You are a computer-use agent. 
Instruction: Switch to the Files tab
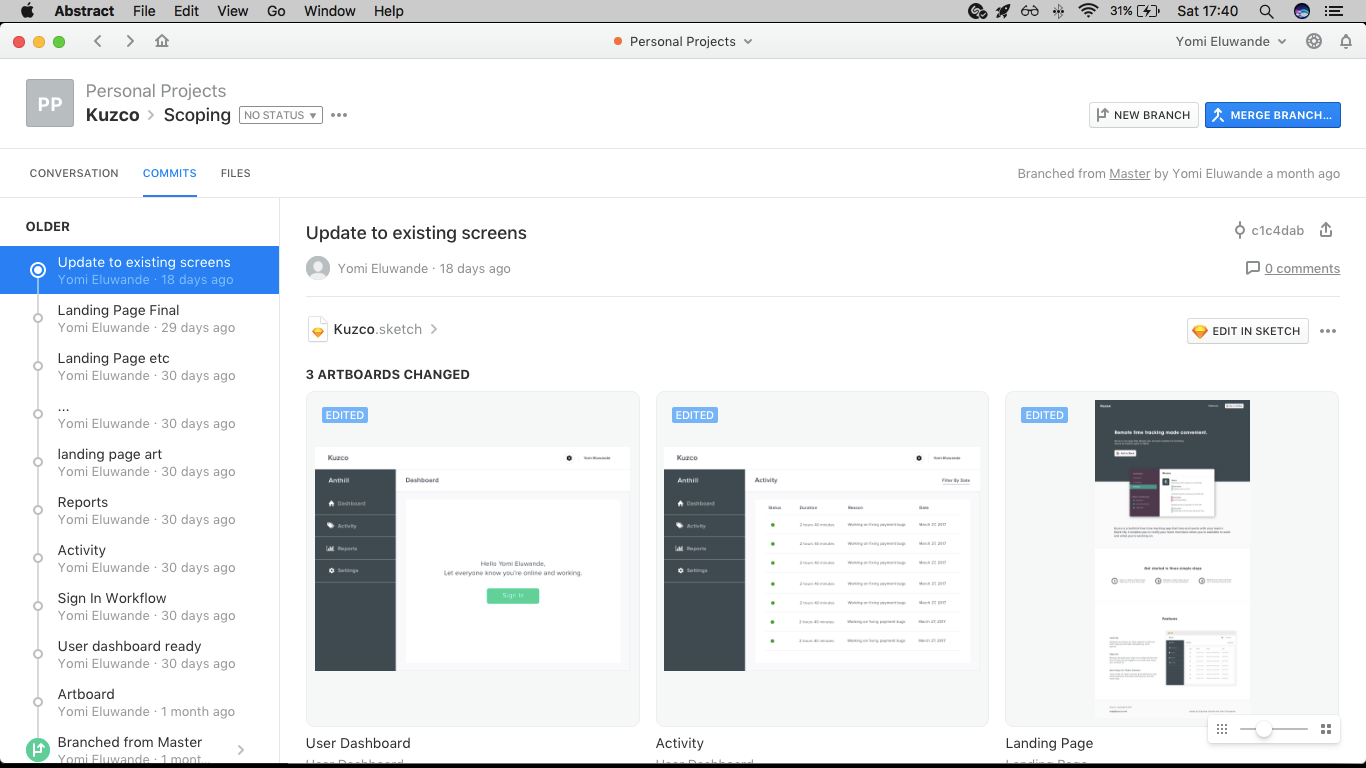point(236,173)
